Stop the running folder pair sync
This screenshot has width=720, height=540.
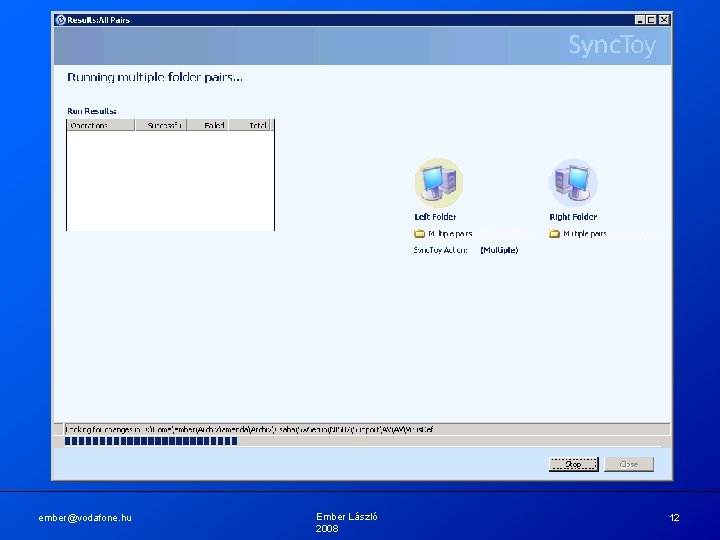[x=574, y=464]
